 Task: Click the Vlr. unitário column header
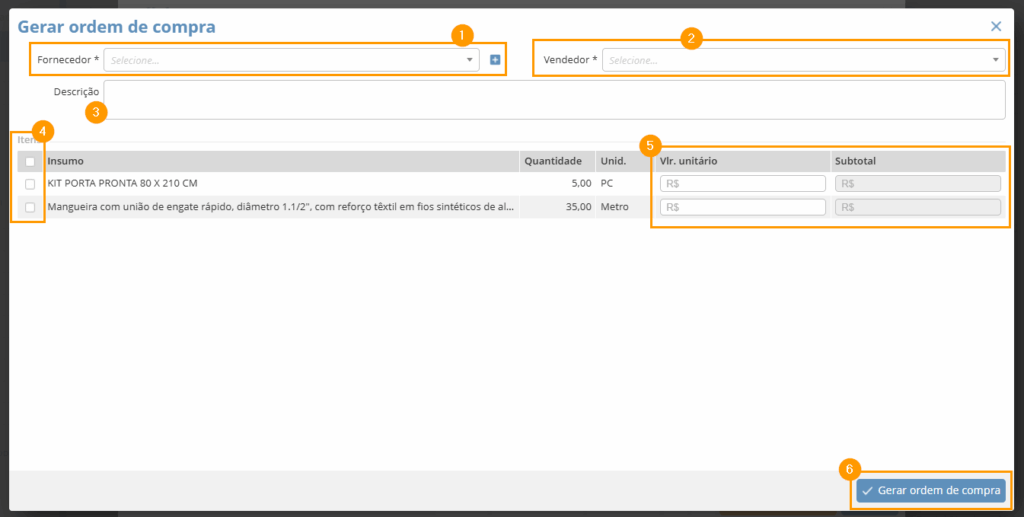(689, 161)
